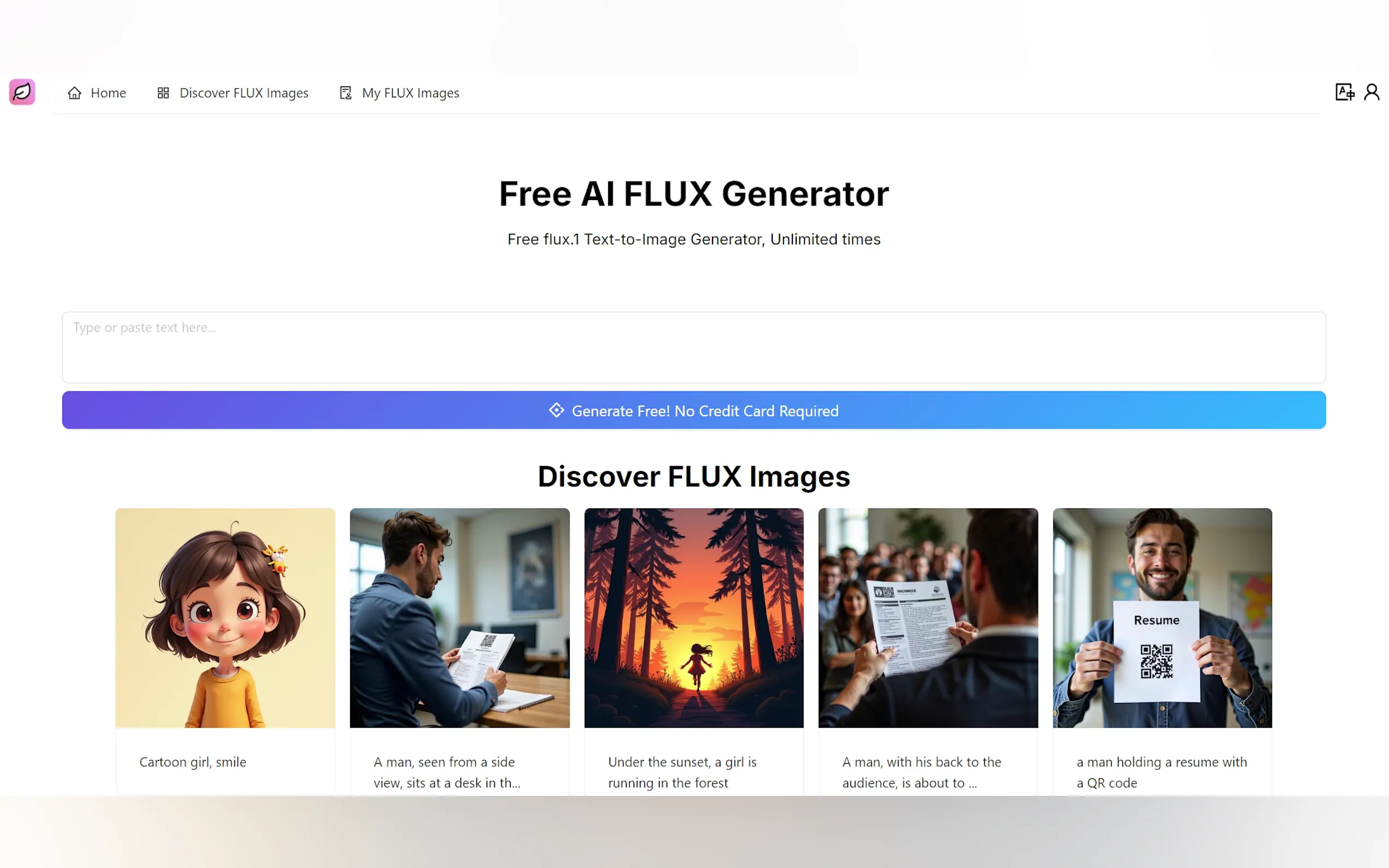Click the pink leaf app logo
This screenshot has height=868, width=1389.
point(22,92)
